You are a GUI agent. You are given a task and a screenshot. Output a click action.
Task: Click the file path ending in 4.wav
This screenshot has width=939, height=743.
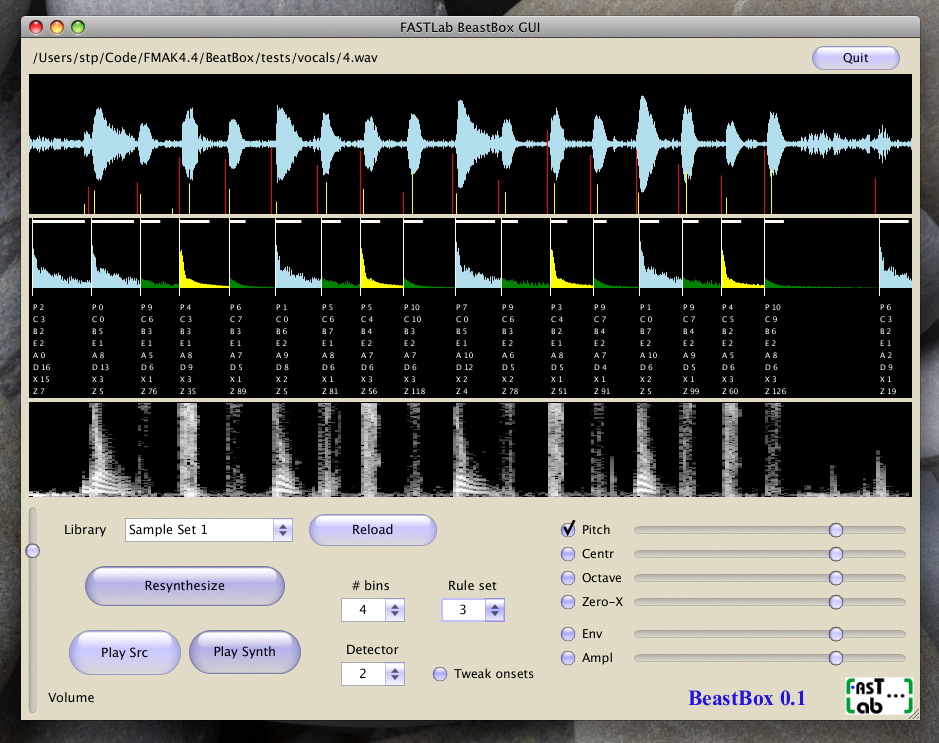(x=205, y=57)
